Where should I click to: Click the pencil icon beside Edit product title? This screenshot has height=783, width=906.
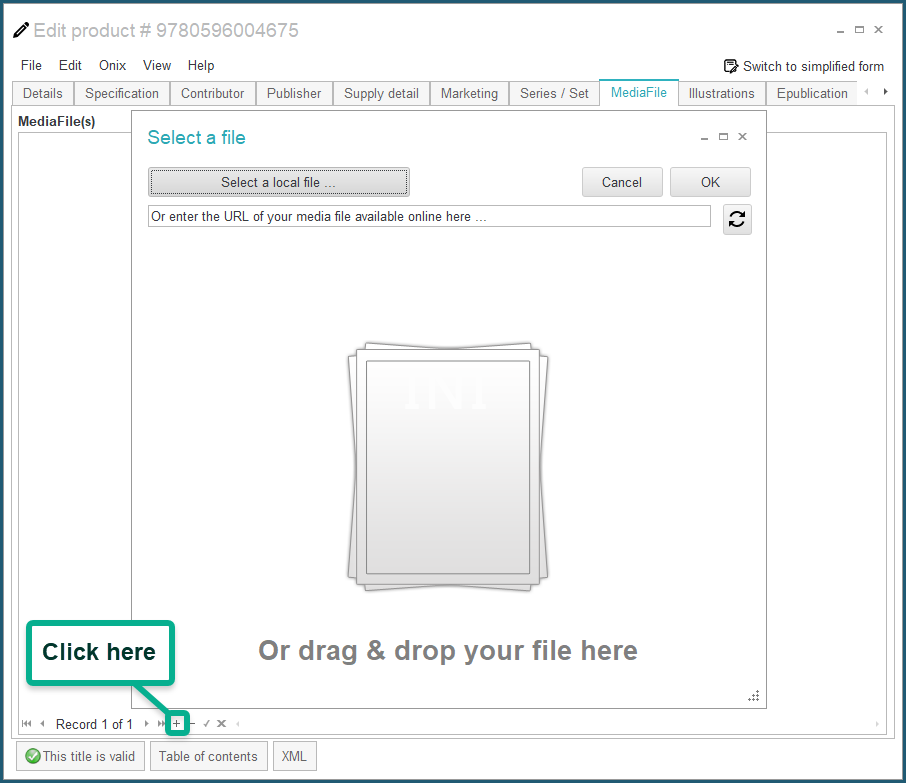pyautogui.click(x=21, y=29)
